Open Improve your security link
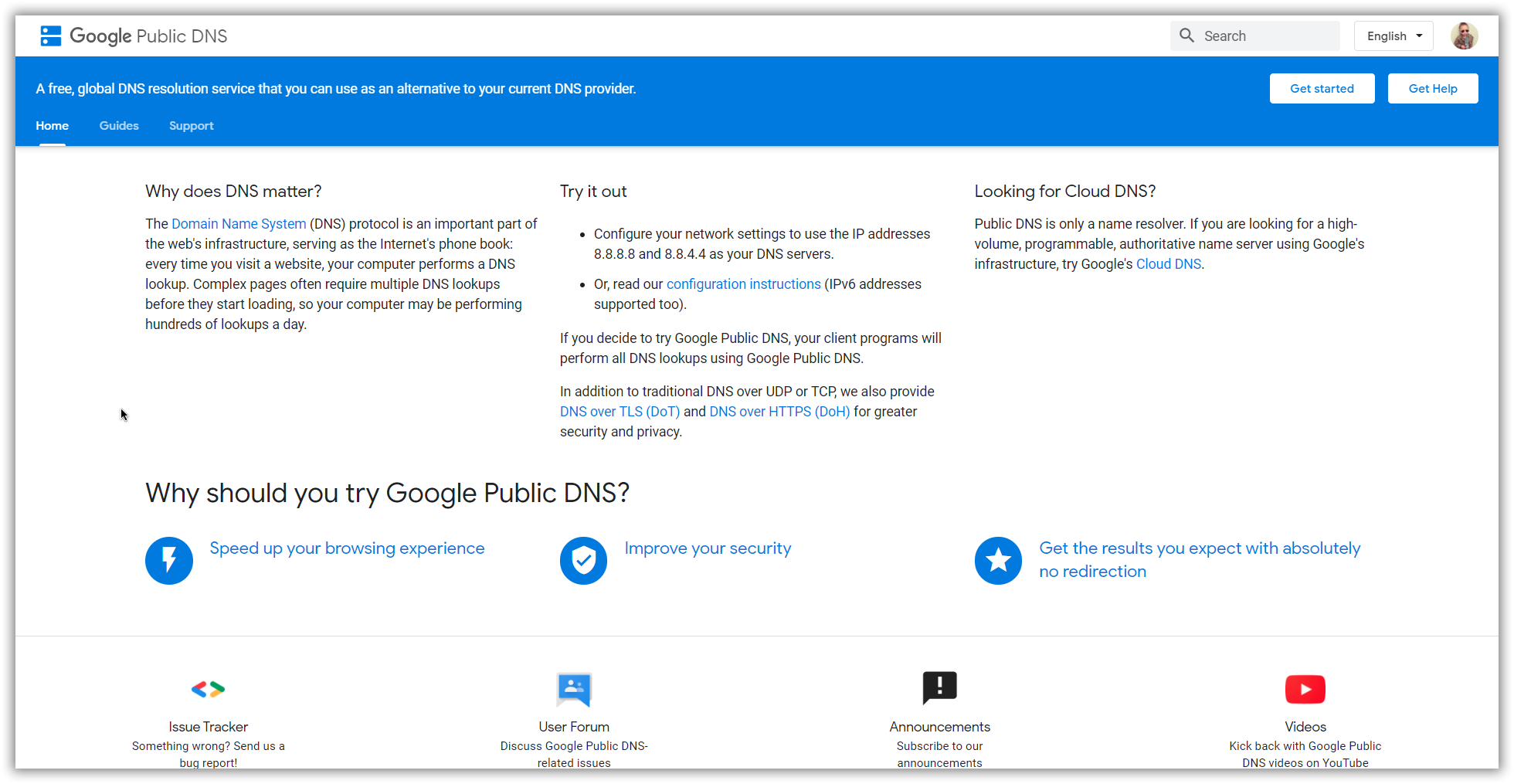1514x784 pixels. [708, 548]
